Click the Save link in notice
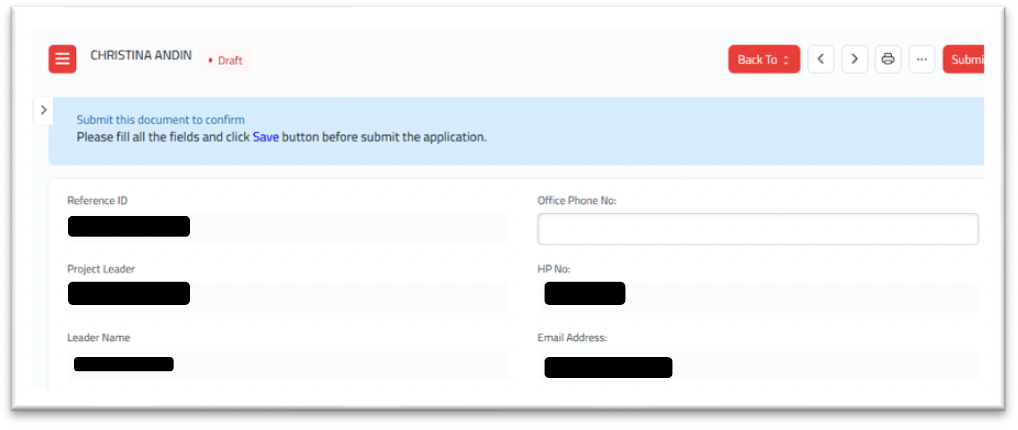Screen dimensions: 1018x430 click(x=266, y=137)
